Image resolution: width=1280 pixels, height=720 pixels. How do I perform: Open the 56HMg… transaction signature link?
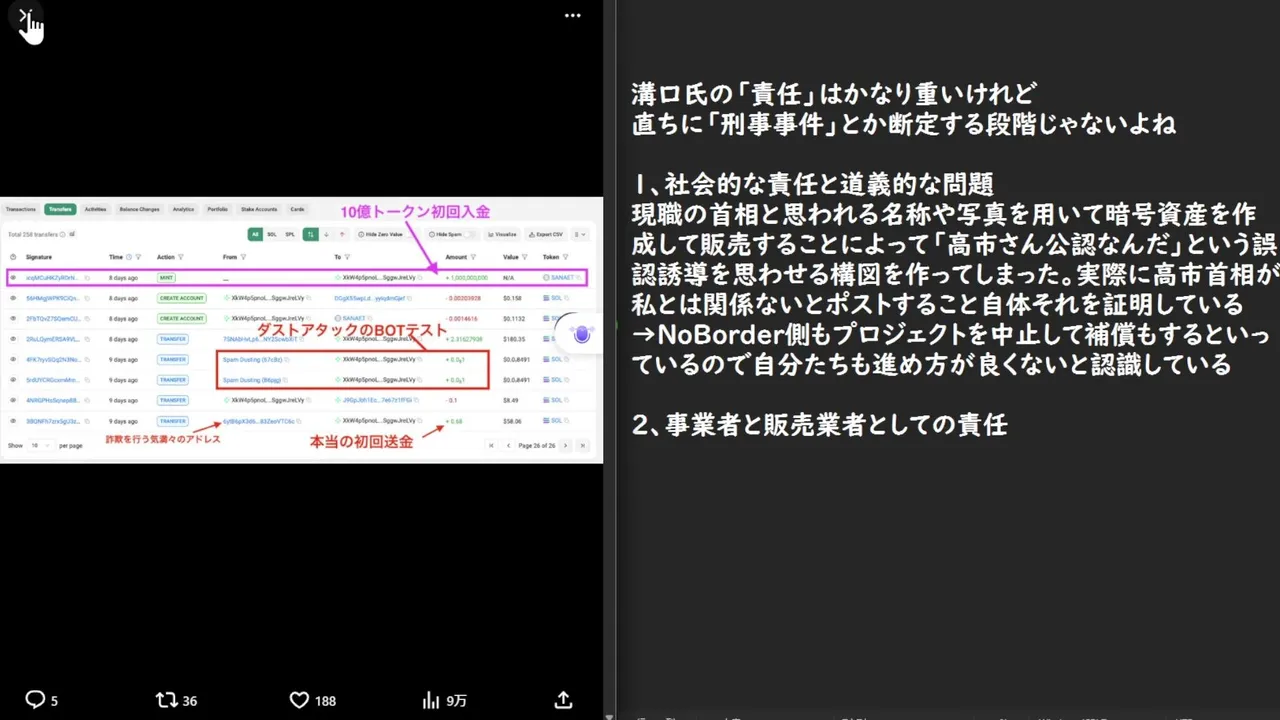coord(53,298)
